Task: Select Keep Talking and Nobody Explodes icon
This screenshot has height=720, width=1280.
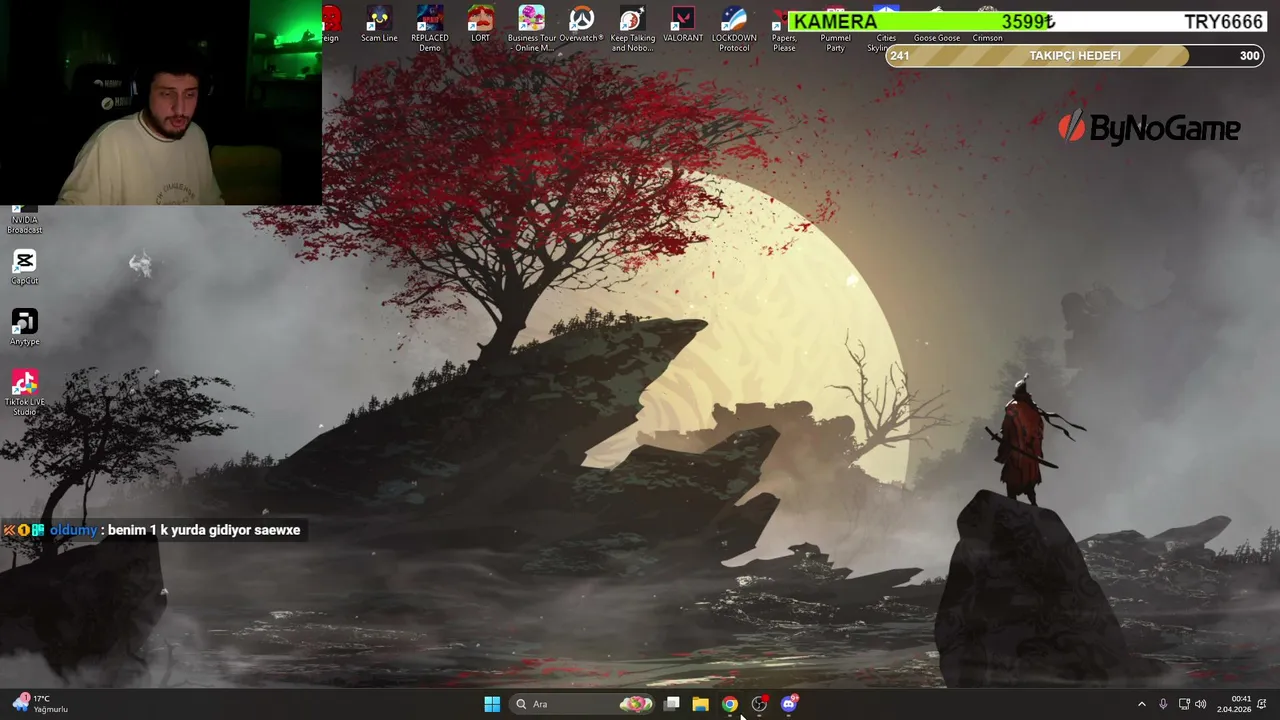Action: (632, 29)
